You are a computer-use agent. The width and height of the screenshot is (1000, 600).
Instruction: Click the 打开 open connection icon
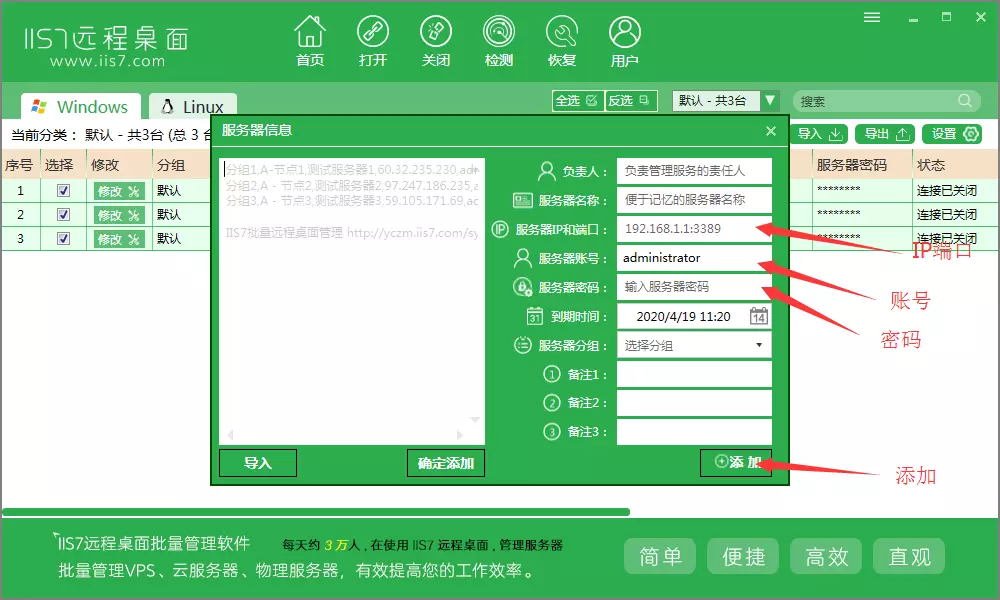(x=372, y=41)
